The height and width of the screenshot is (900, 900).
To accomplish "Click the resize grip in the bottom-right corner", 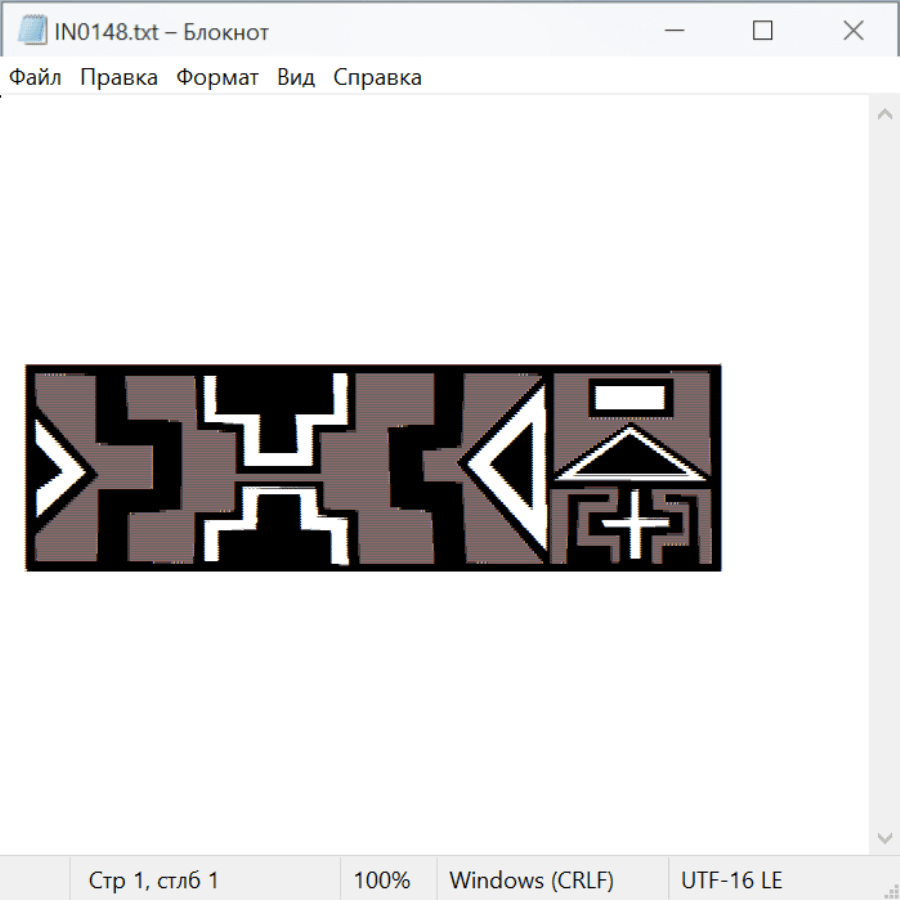I will pyautogui.click(x=890, y=890).
